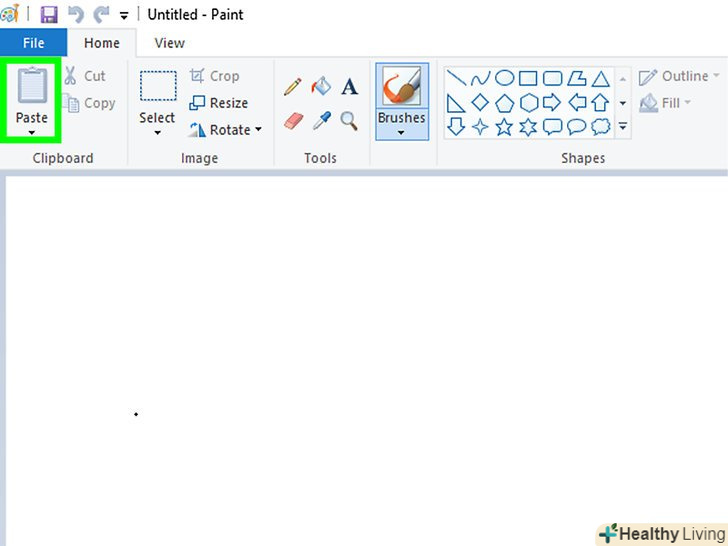Click the Brushes tool icon
Viewport: 728px width, 546px height.
[402, 86]
